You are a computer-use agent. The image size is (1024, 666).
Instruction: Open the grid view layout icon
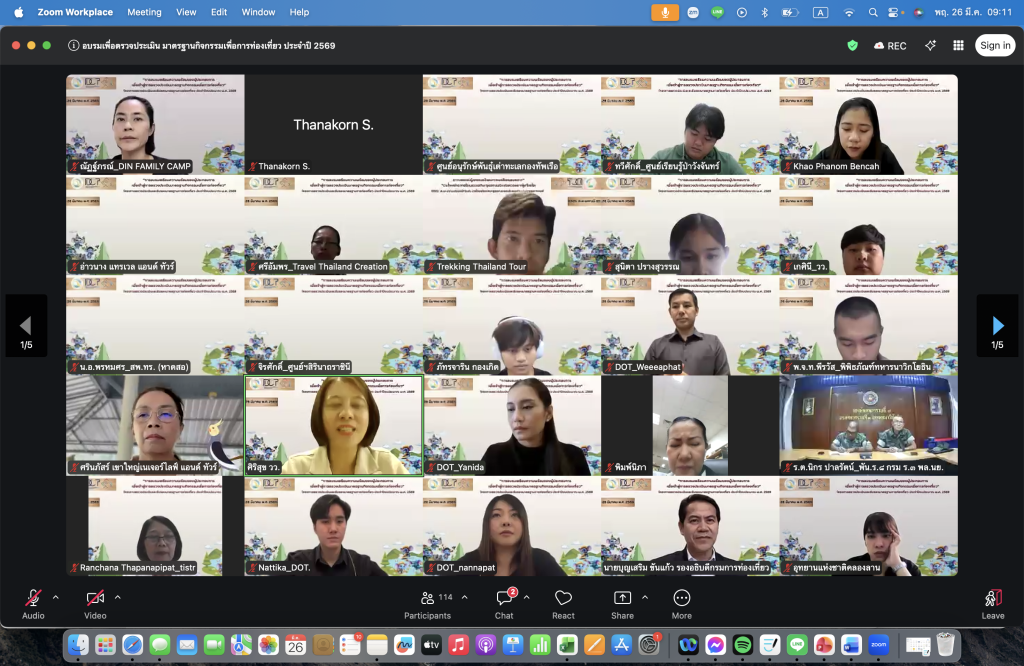[x=958, y=45]
